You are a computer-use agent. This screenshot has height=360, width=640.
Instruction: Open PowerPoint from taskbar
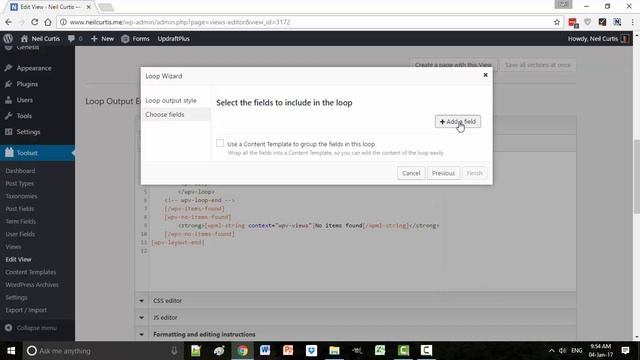288,351
